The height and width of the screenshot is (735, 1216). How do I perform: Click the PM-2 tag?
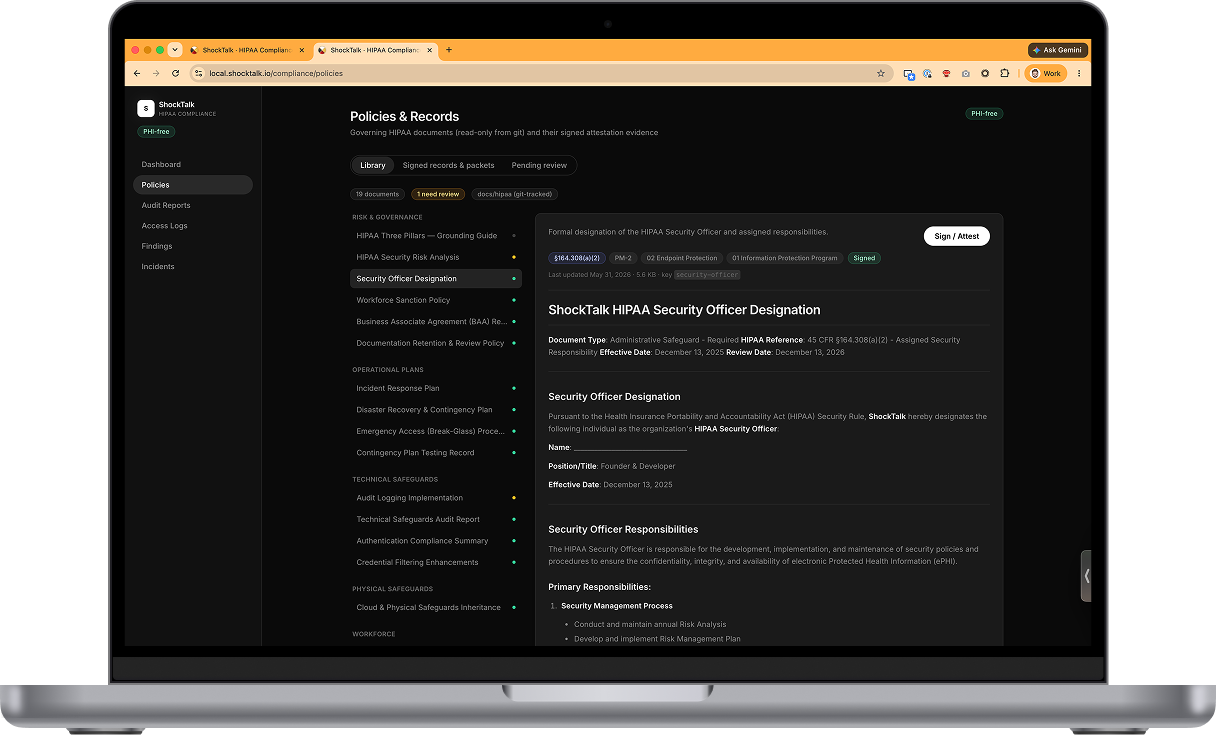[623, 258]
